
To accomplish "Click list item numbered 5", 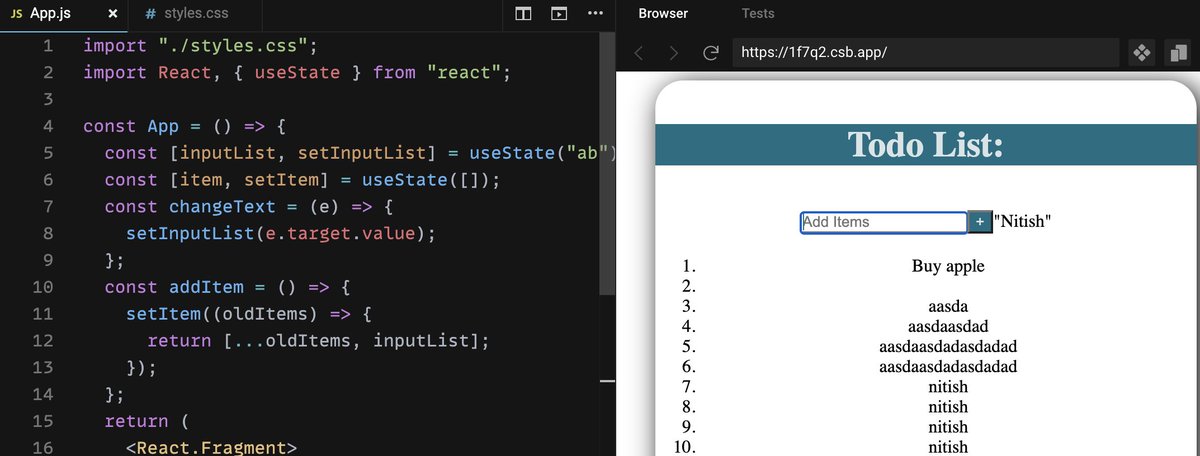I will coord(948,346).
